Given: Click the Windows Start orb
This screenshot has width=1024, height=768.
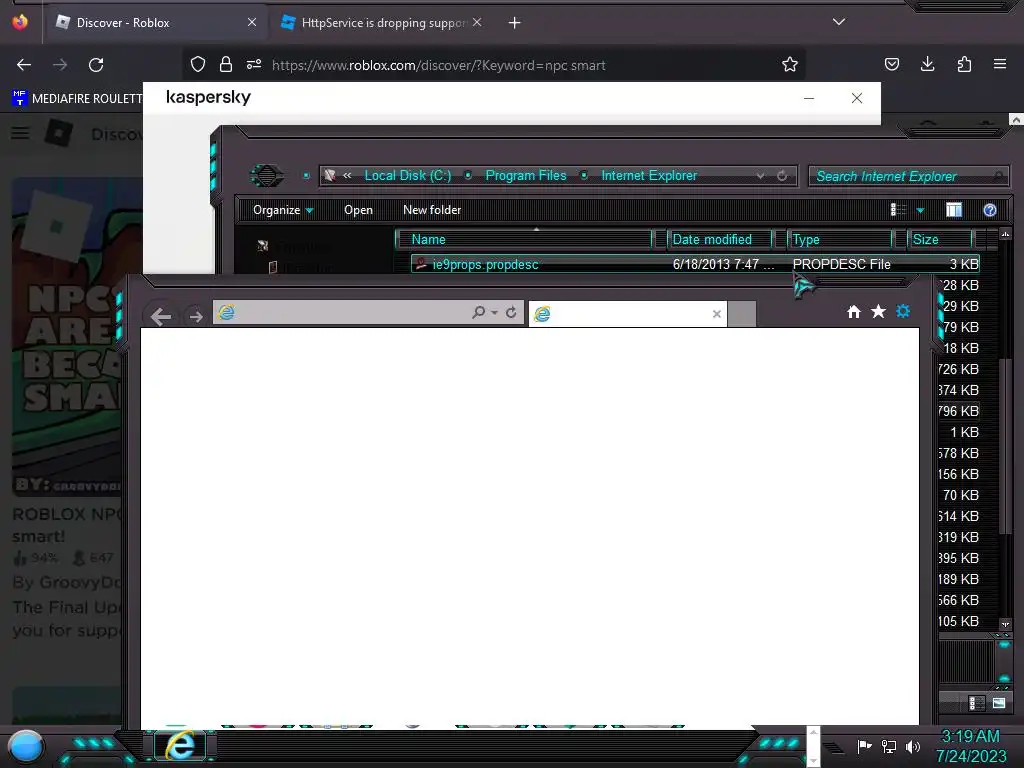Looking at the screenshot, I should click(x=26, y=747).
